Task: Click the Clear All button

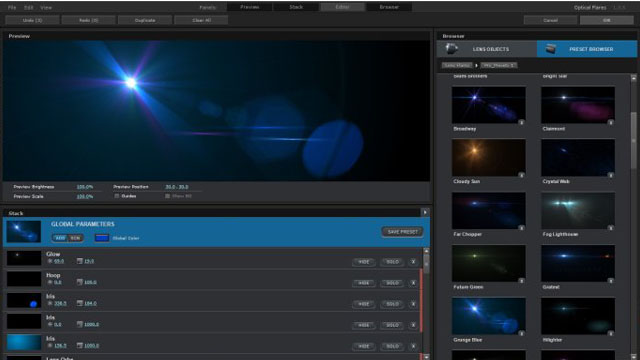Action: (201, 20)
